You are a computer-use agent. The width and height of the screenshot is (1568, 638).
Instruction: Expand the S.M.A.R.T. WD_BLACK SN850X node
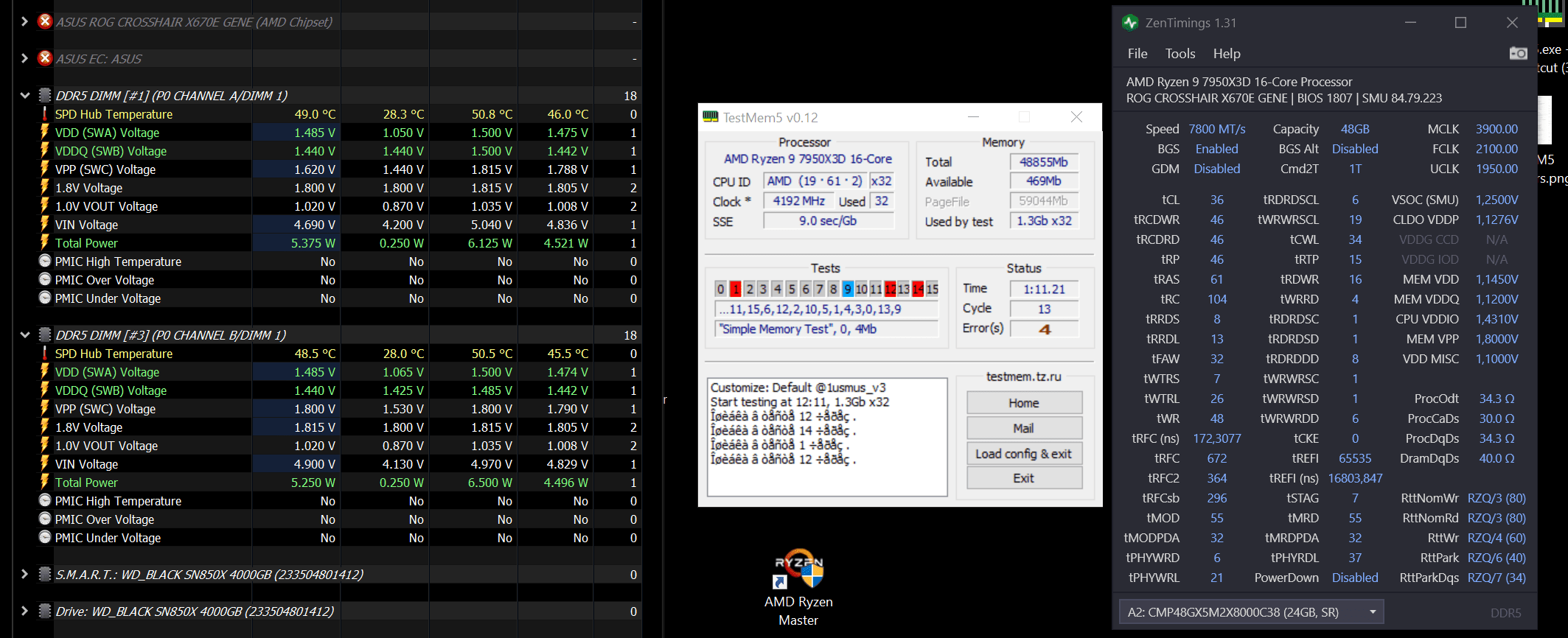(x=24, y=574)
